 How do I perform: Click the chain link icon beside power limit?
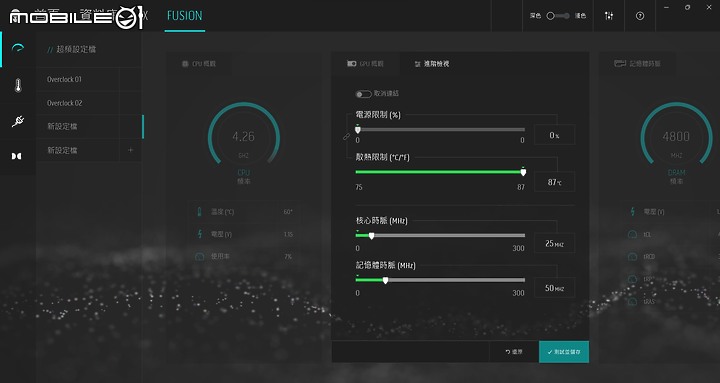[x=346, y=136]
